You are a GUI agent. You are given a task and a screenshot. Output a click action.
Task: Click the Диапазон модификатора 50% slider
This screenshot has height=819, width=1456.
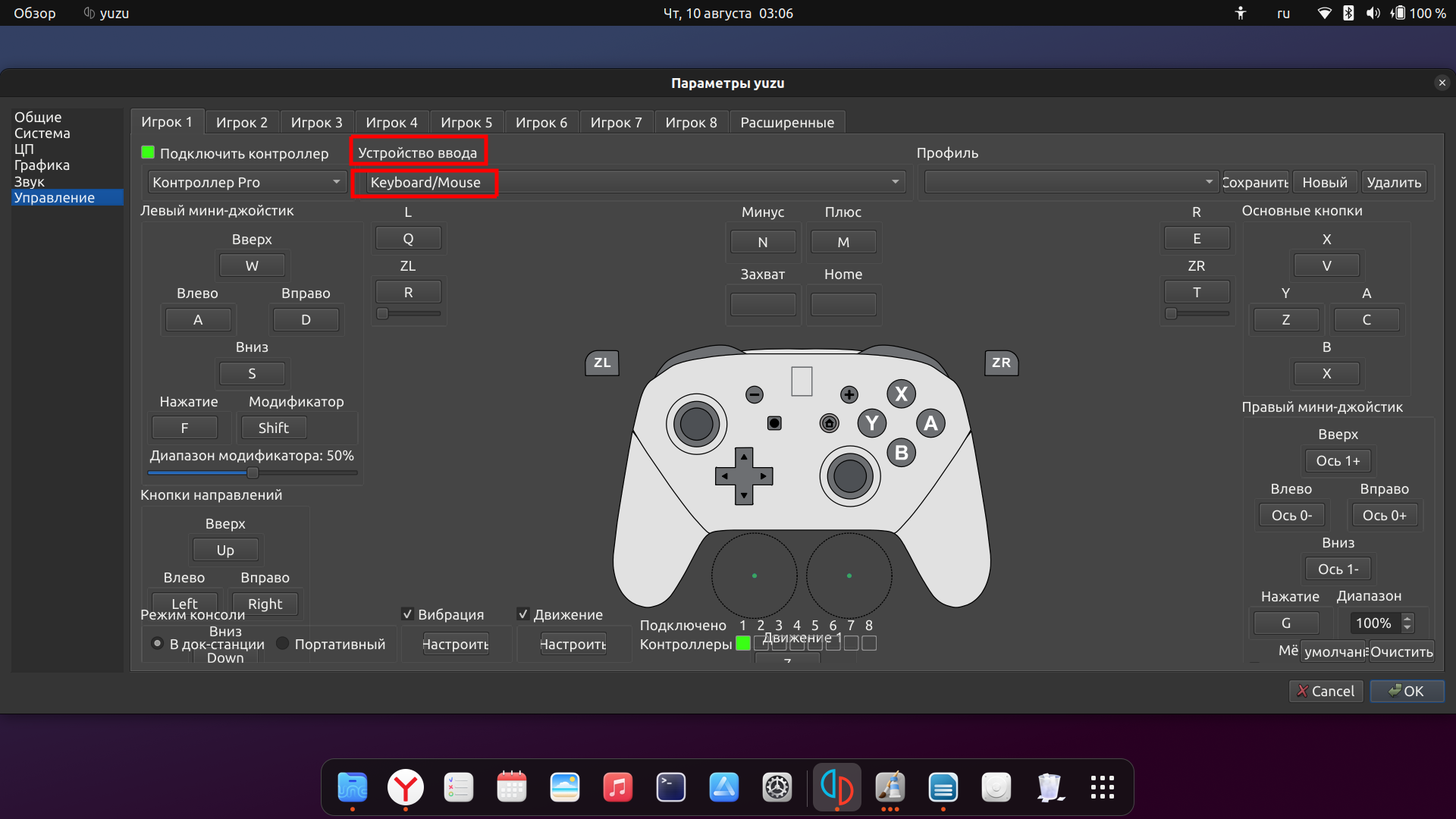253,472
